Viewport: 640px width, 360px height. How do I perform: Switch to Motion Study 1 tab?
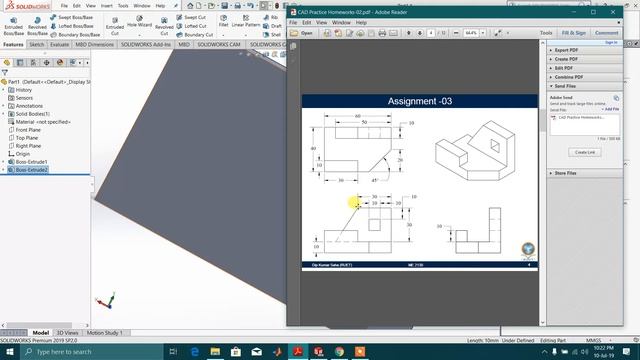point(104,333)
